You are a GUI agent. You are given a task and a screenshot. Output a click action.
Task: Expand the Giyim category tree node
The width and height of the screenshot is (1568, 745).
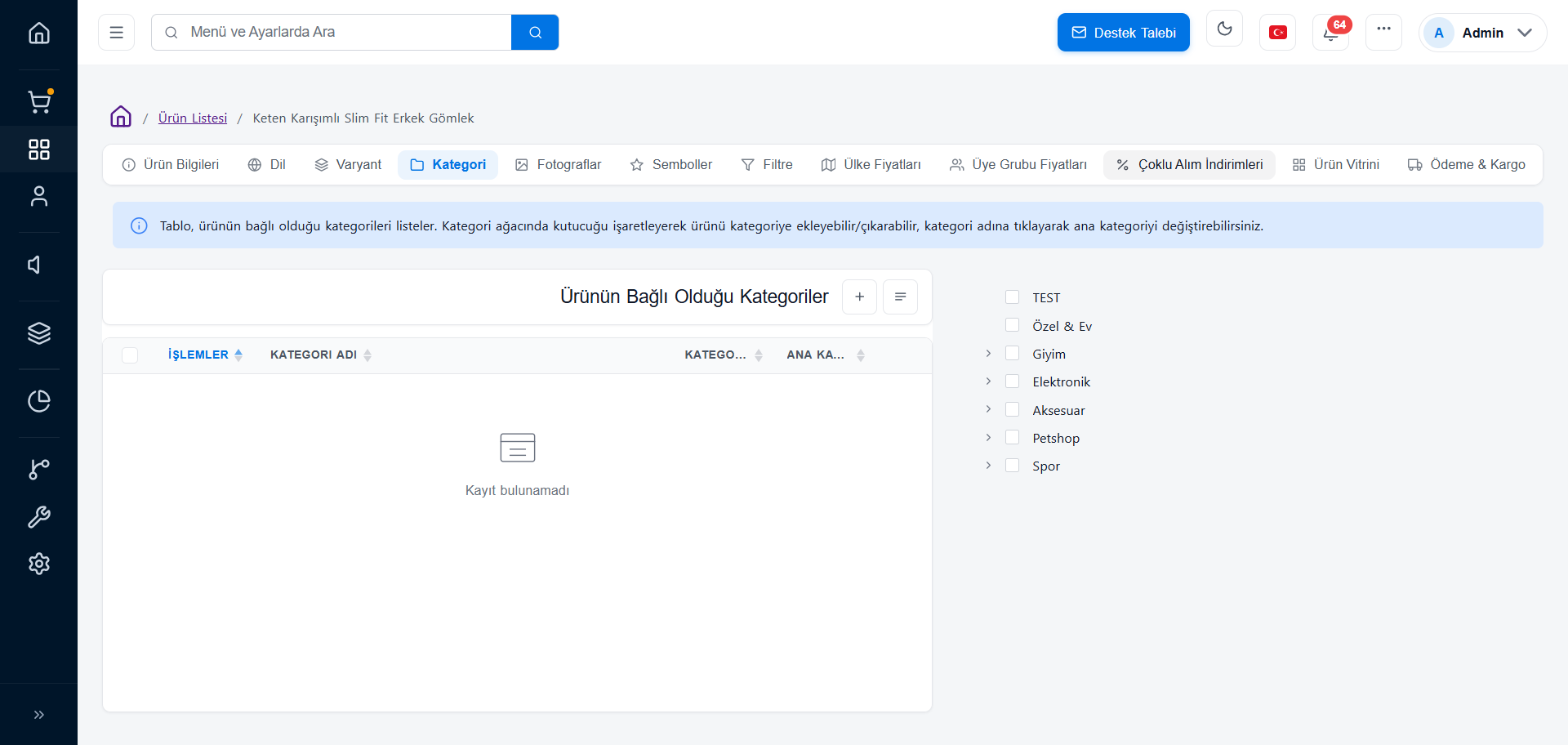988,354
